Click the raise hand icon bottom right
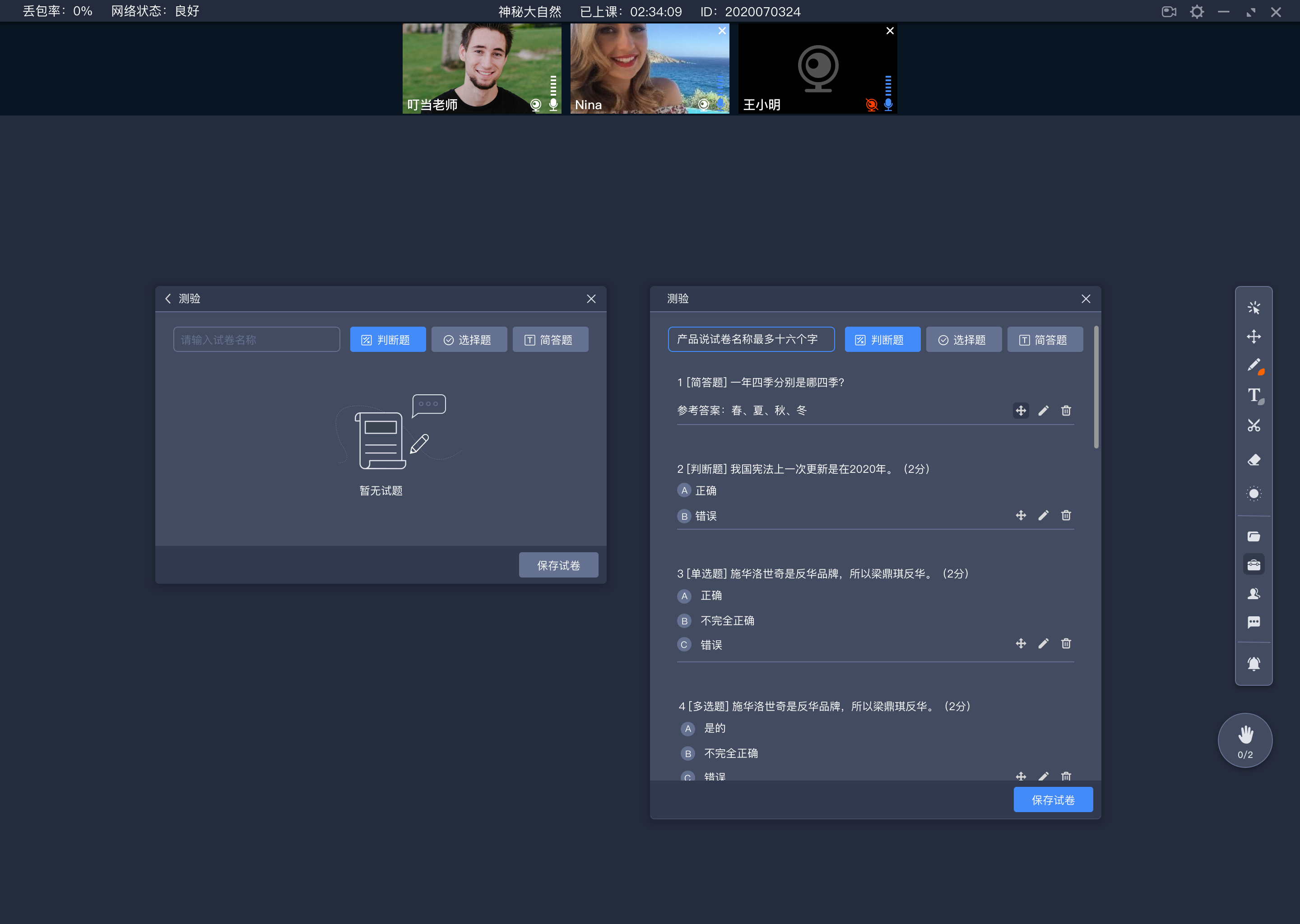 click(x=1245, y=740)
